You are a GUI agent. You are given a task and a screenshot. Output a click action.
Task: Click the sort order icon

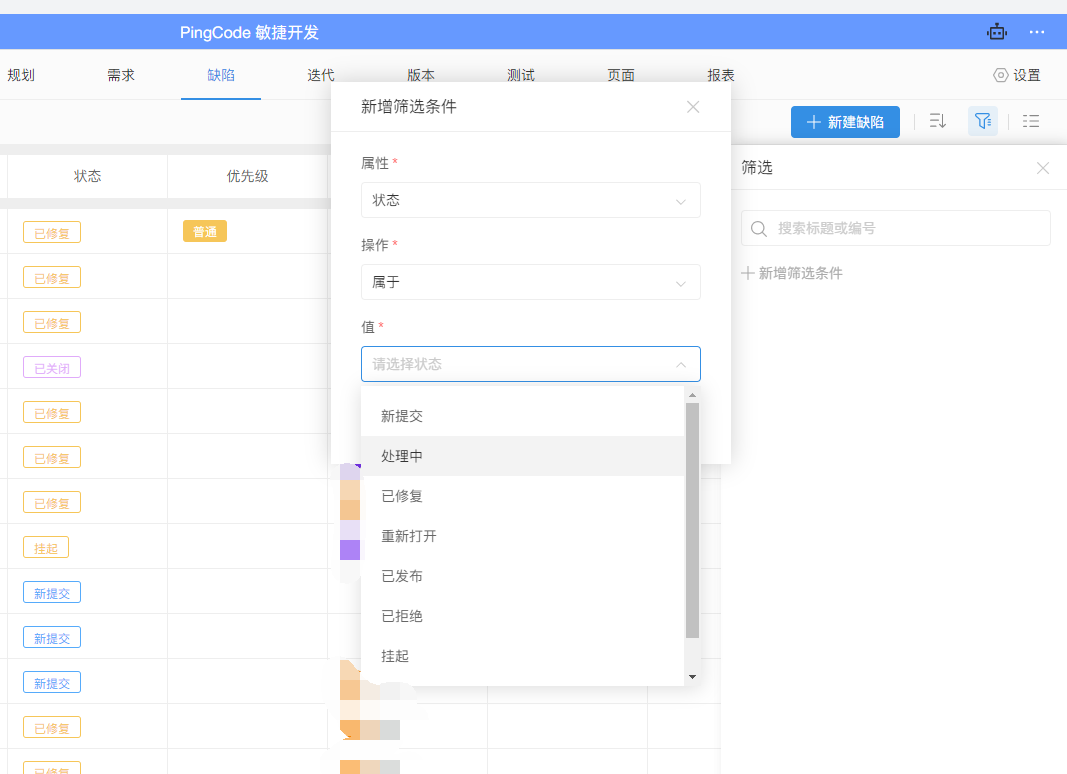pyautogui.click(x=937, y=122)
